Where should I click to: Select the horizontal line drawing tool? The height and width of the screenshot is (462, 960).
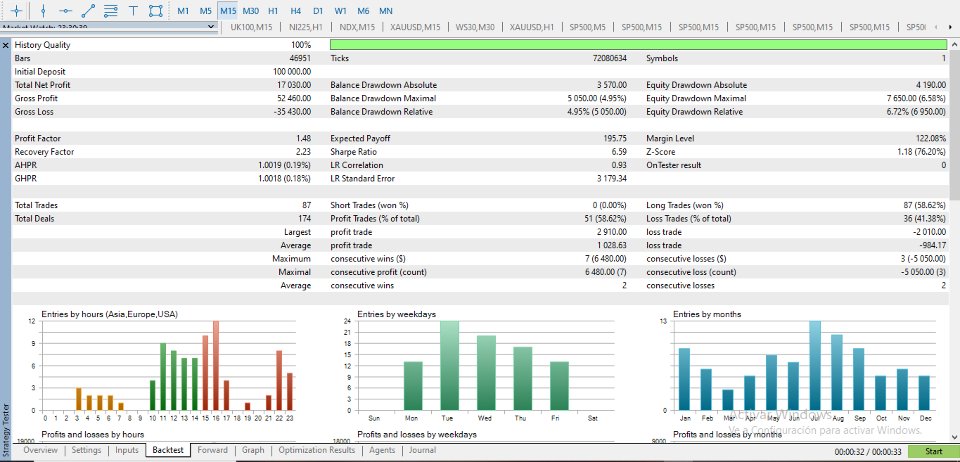(66, 10)
